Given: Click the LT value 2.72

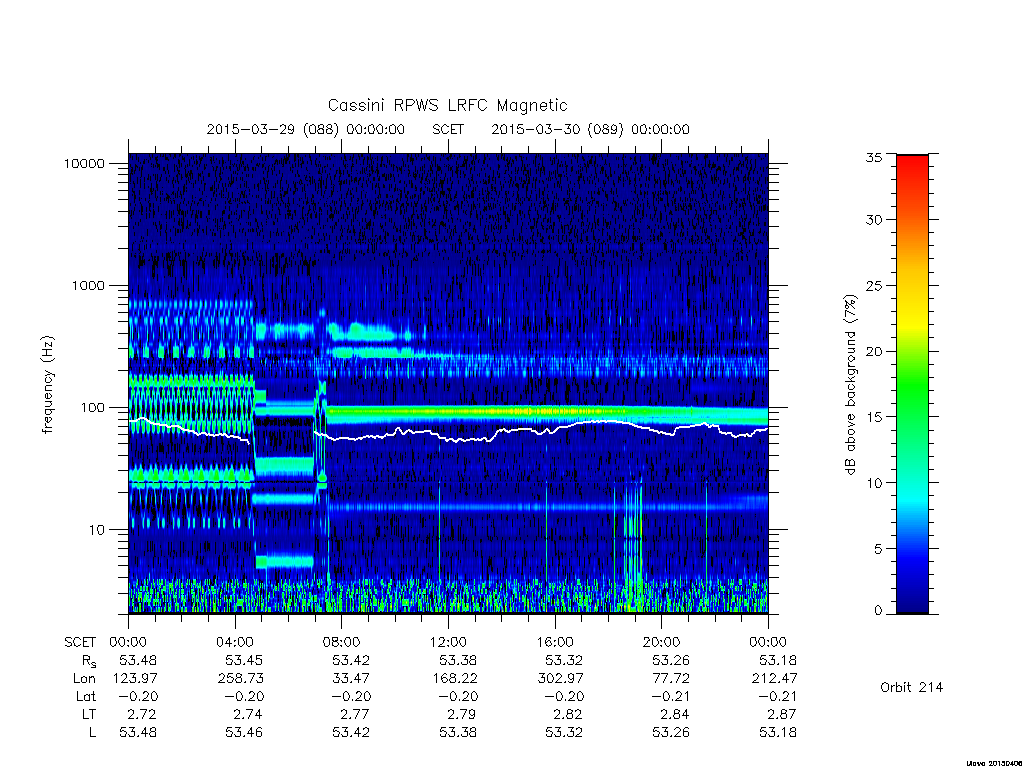Looking at the screenshot, I should coord(143,714).
